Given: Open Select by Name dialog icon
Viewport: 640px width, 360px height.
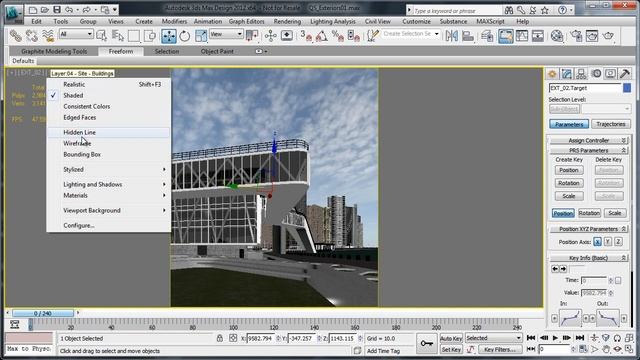Looking at the screenshot, I should click(118, 36).
